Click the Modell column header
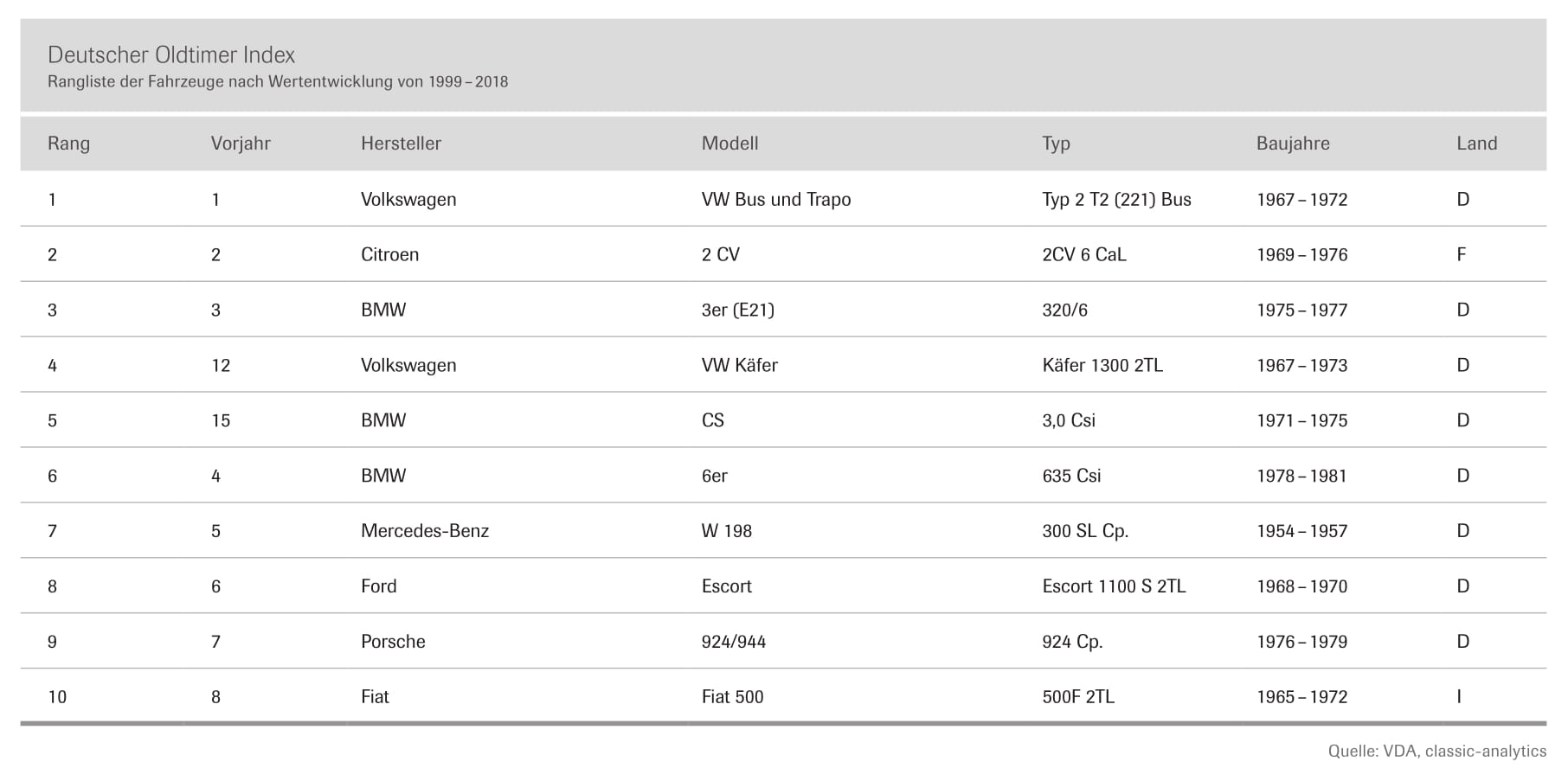The width and height of the screenshot is (1568, 781). [729, 144]
